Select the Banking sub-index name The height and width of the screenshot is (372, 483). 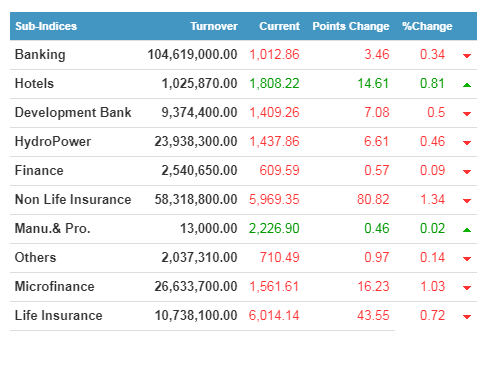40,55
